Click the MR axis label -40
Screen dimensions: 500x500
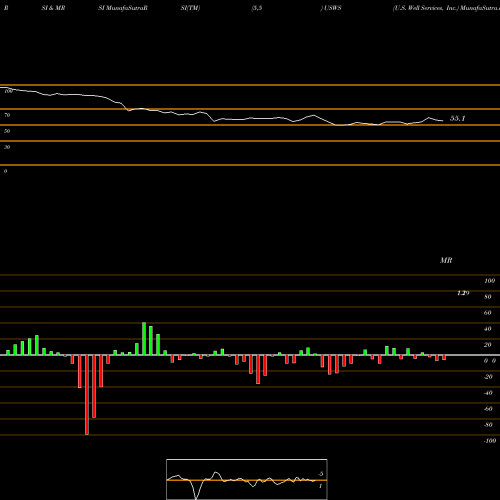[x=488, y=393]
